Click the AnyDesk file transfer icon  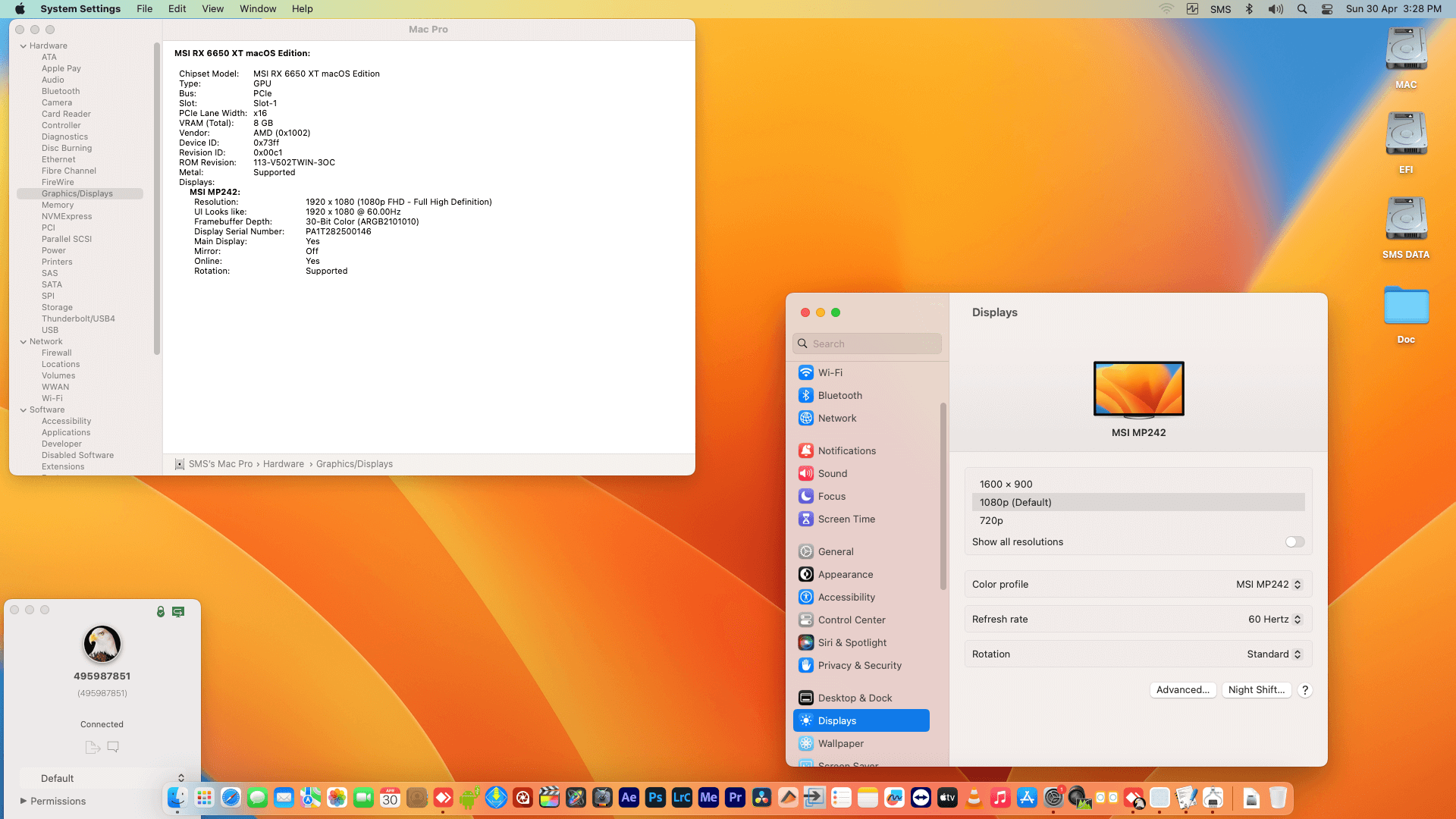coord(93,747)
